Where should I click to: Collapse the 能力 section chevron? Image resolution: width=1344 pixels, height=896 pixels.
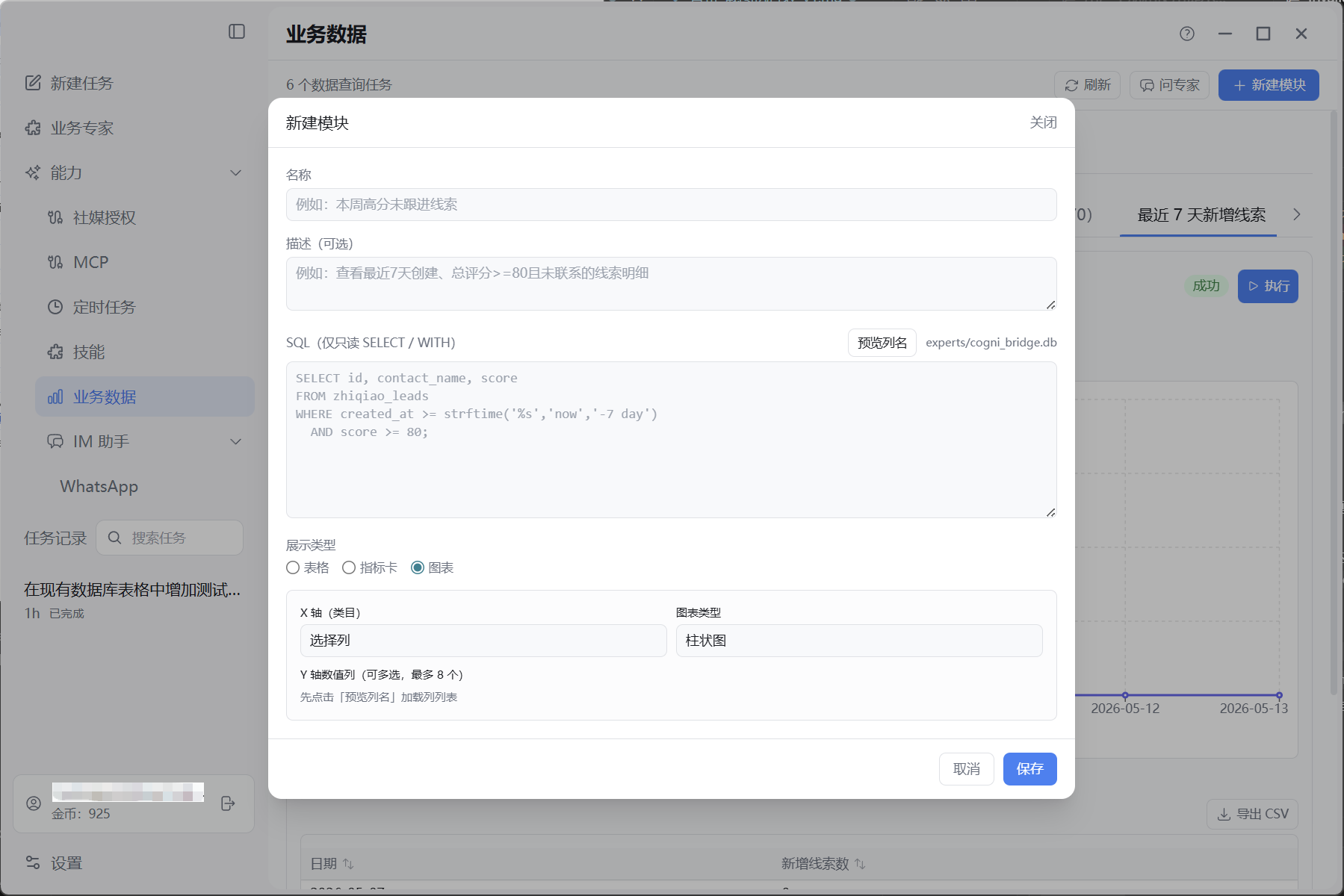(235, 172)
